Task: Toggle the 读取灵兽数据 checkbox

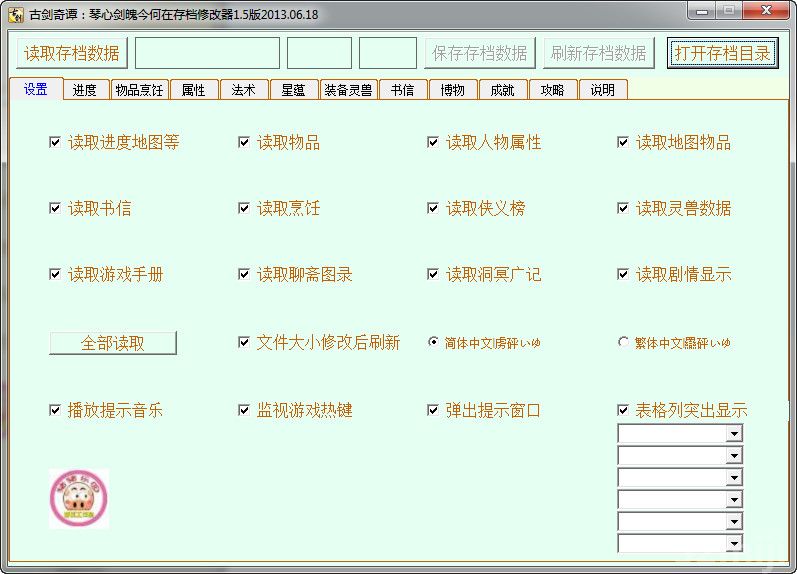Action: point(624,208)
